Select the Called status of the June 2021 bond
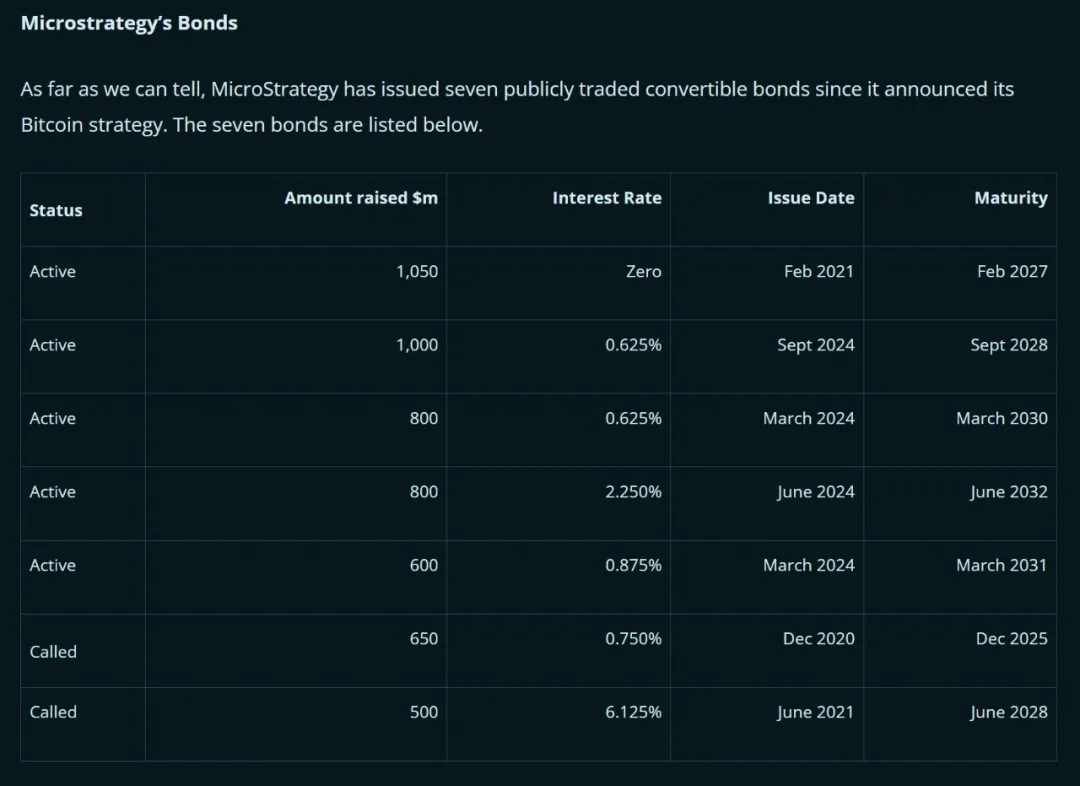Viewport: 1080px width, 786px height. coord(53,712)
